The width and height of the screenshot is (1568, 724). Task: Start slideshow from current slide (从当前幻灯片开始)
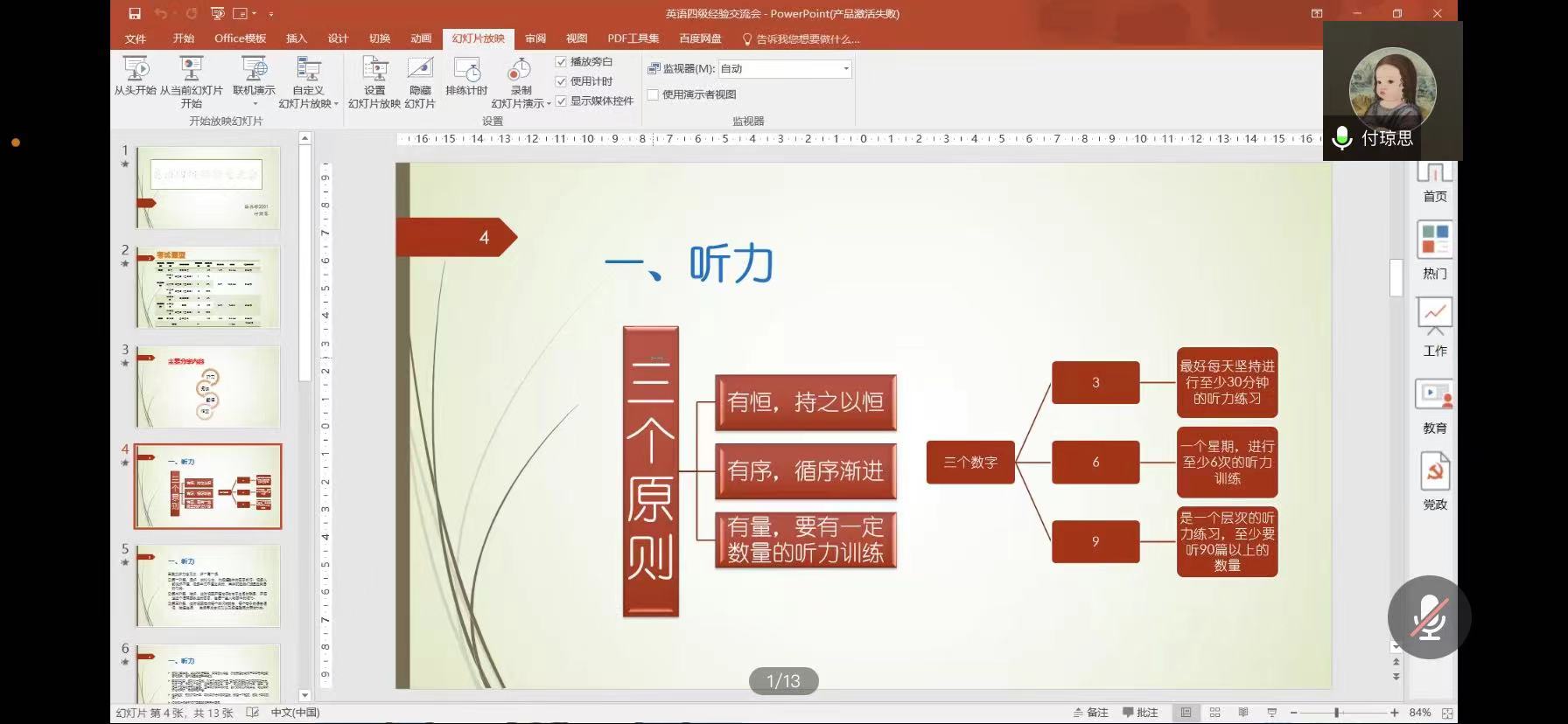click(x=191, y=70)
